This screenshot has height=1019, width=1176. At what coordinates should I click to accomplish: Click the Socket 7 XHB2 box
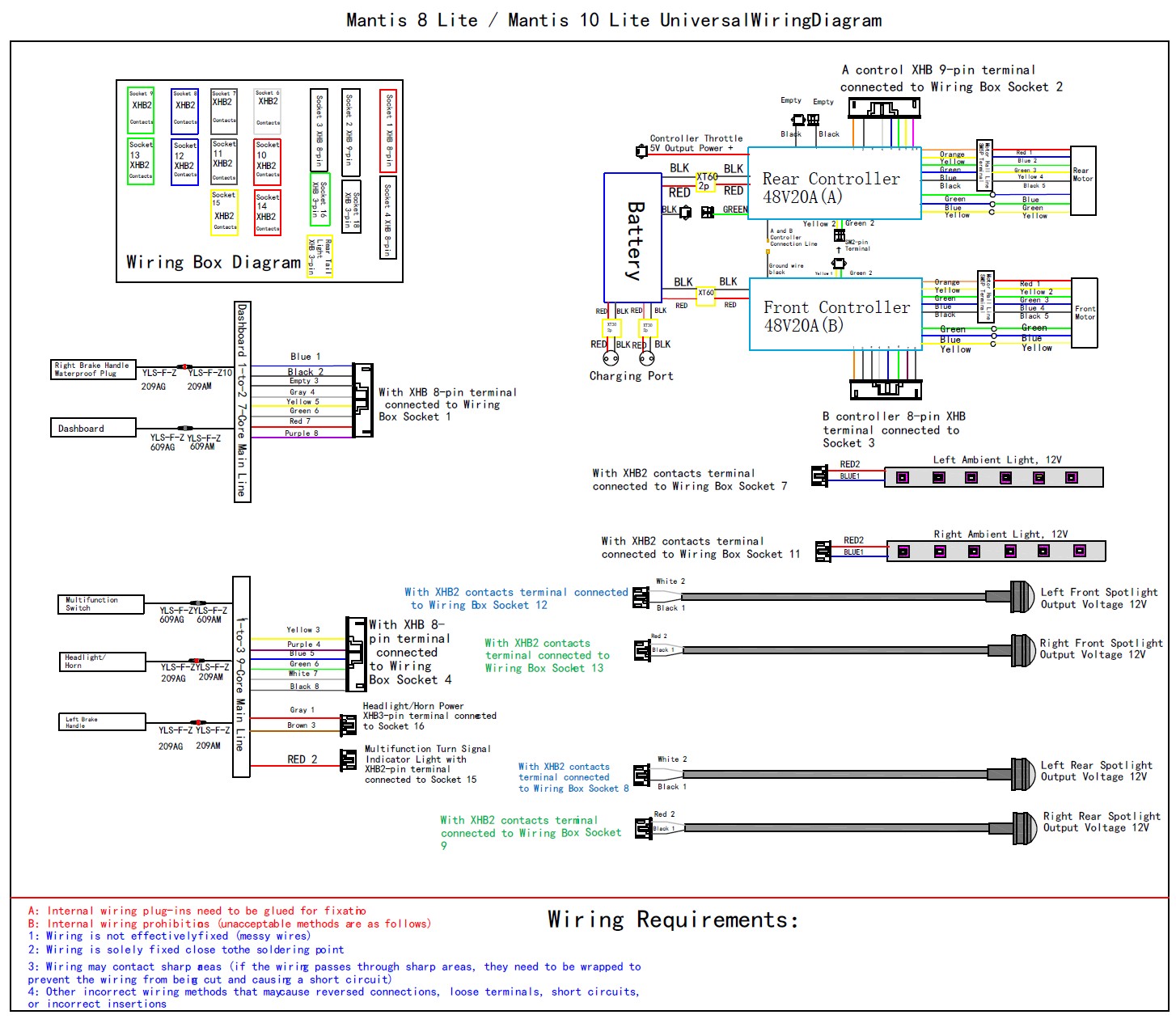224,111
